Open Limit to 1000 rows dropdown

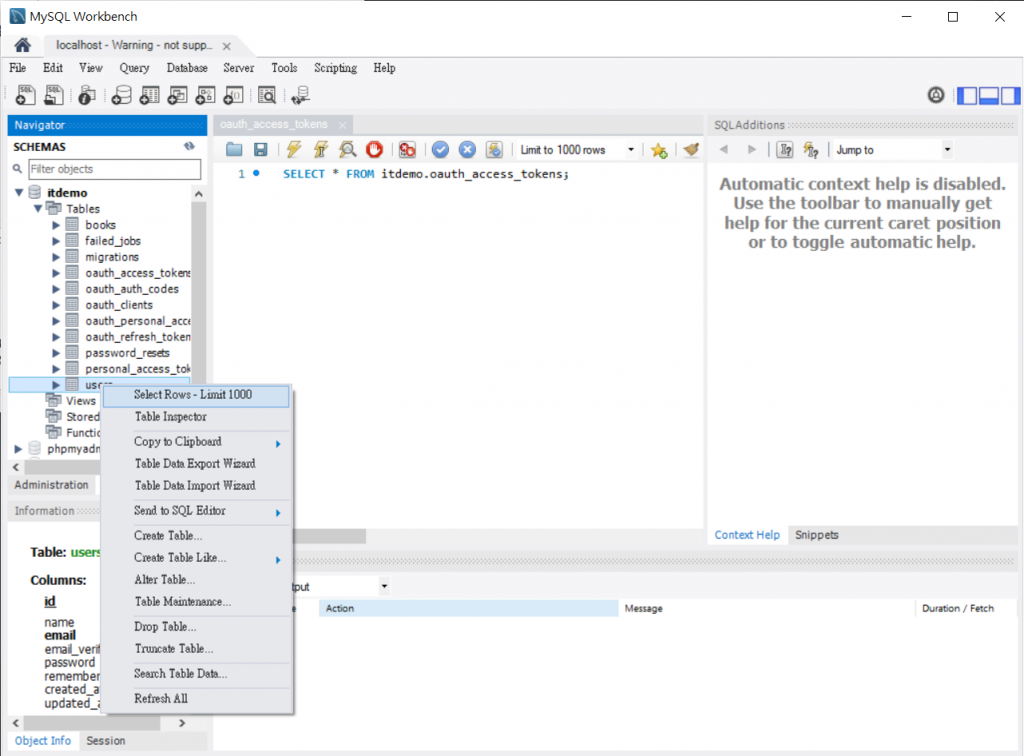coord(631,150)
